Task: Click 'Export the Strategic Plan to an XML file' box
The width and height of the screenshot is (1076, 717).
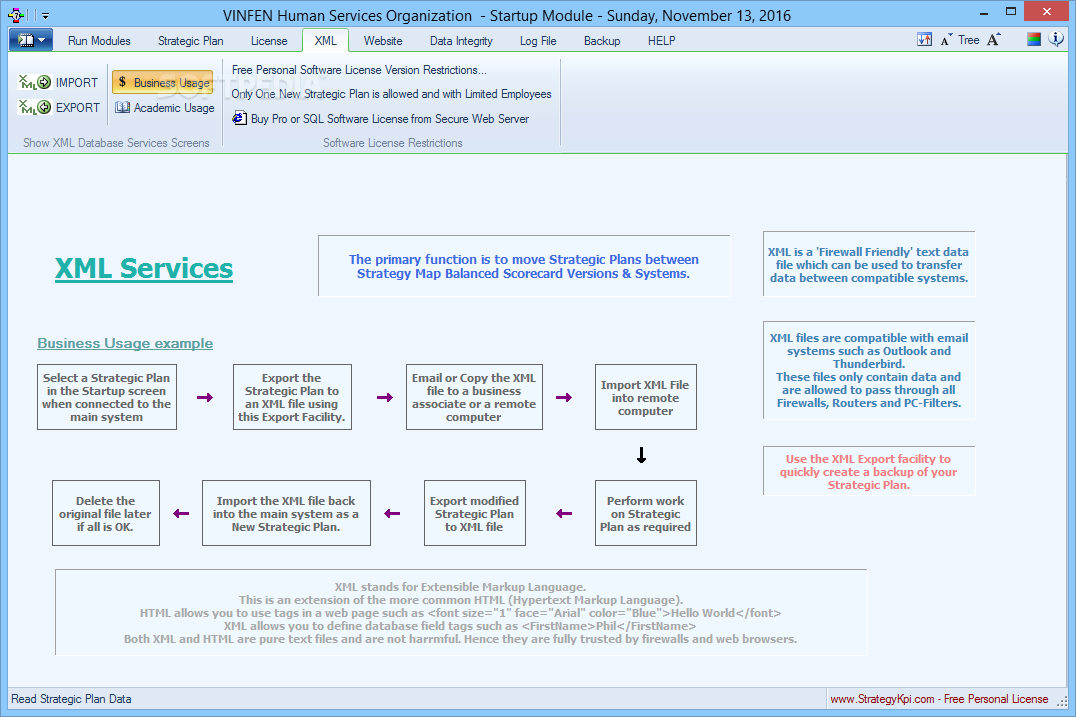Action: click(x=292, y=397)
